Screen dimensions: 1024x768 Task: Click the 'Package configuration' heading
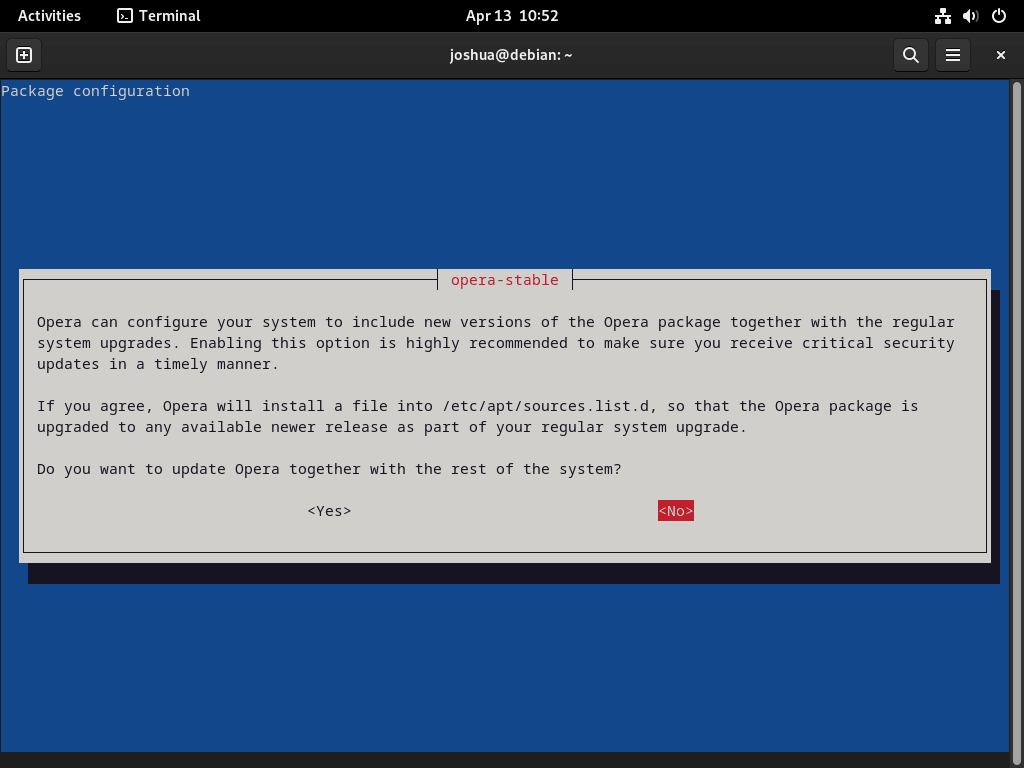tap(95, 91)
